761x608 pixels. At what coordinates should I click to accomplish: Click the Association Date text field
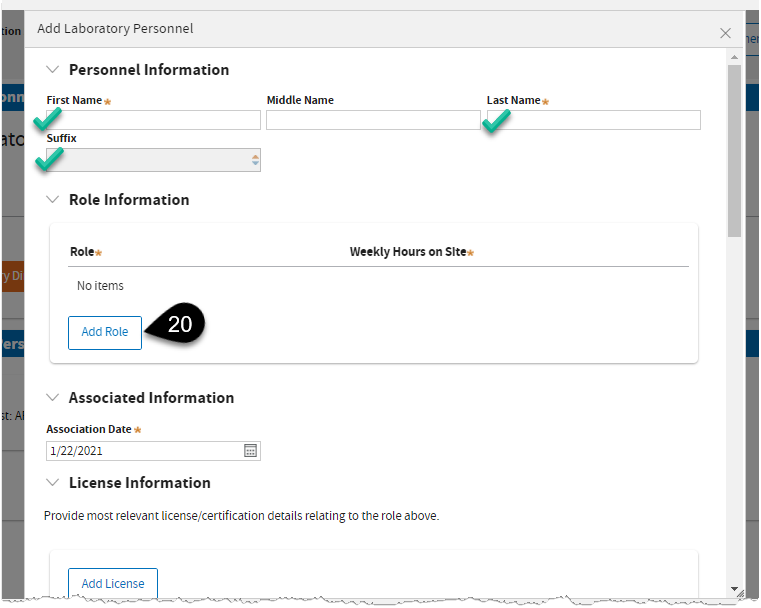pos(144,451)
